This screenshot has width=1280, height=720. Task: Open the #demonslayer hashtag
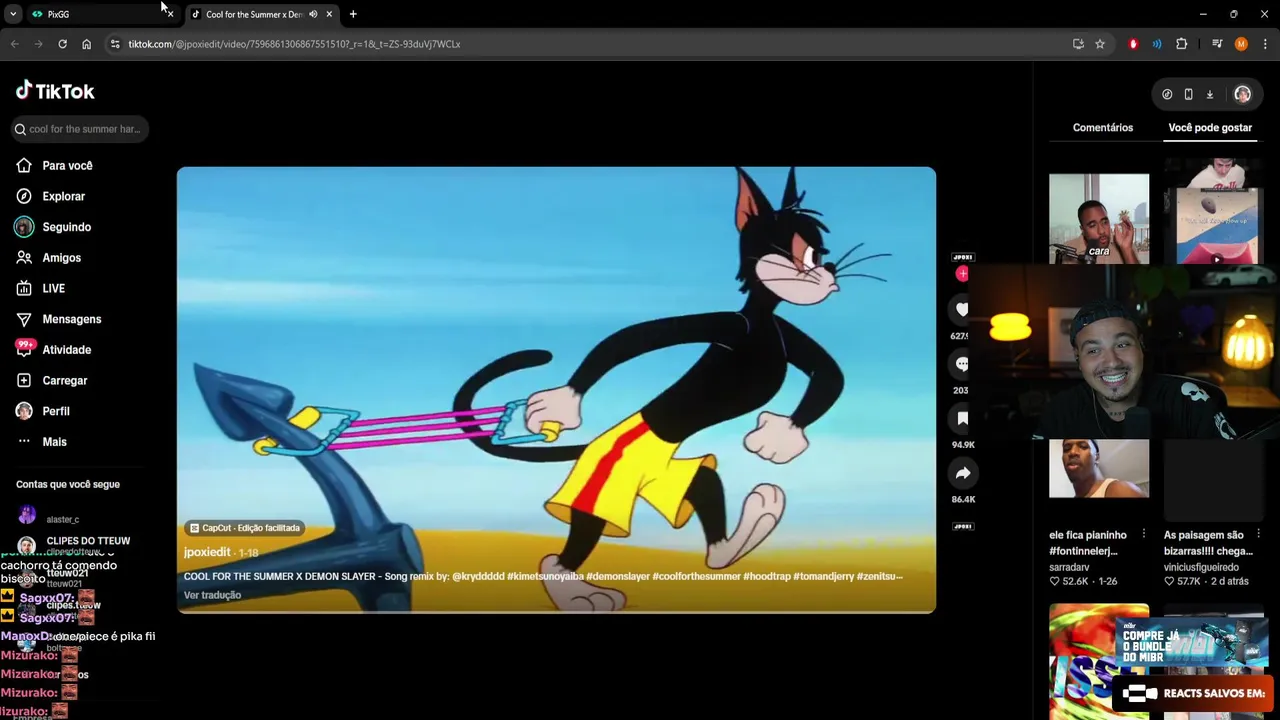tap(617, 576)
